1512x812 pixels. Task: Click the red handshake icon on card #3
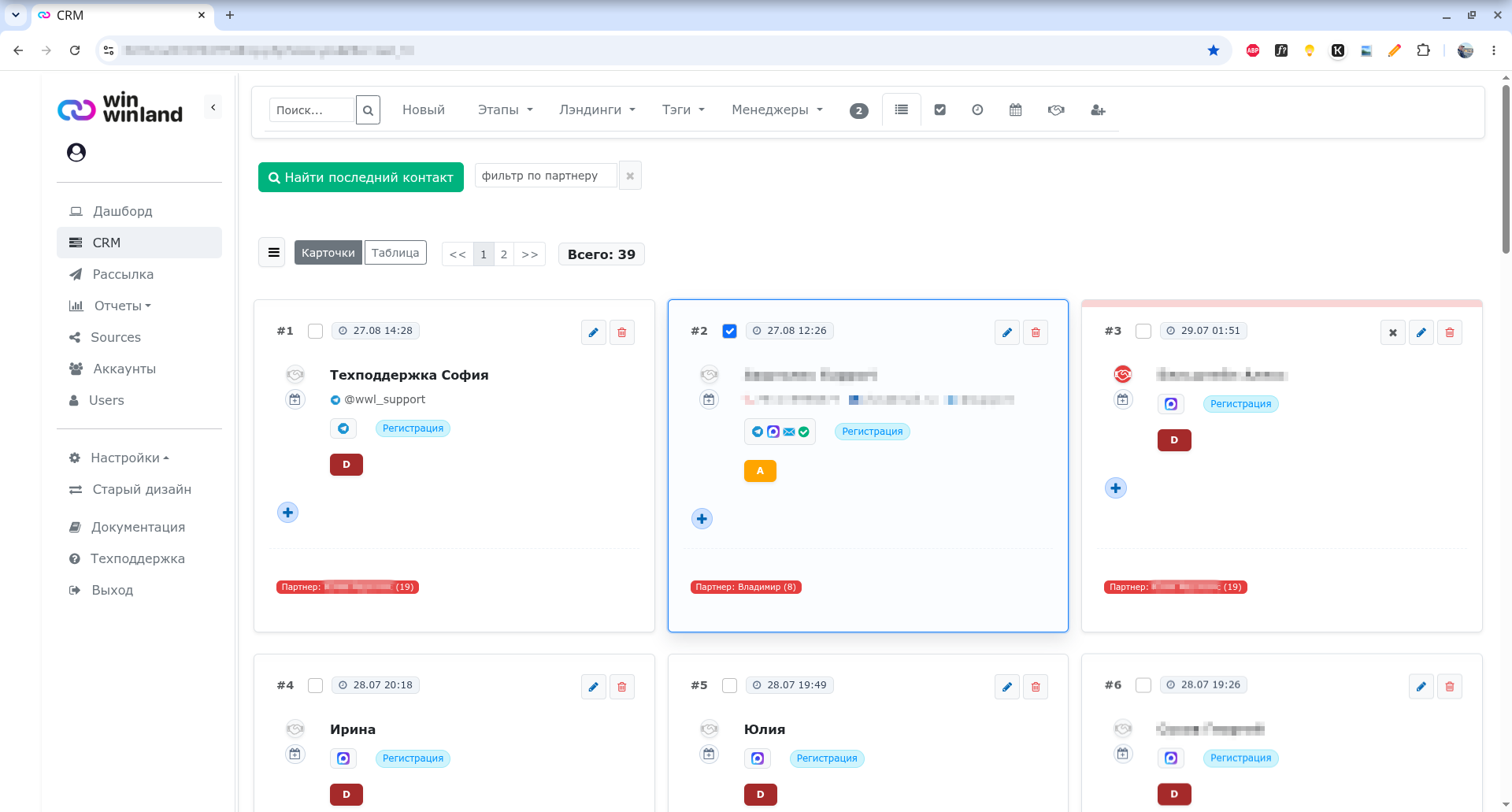tap(1123, 374)
